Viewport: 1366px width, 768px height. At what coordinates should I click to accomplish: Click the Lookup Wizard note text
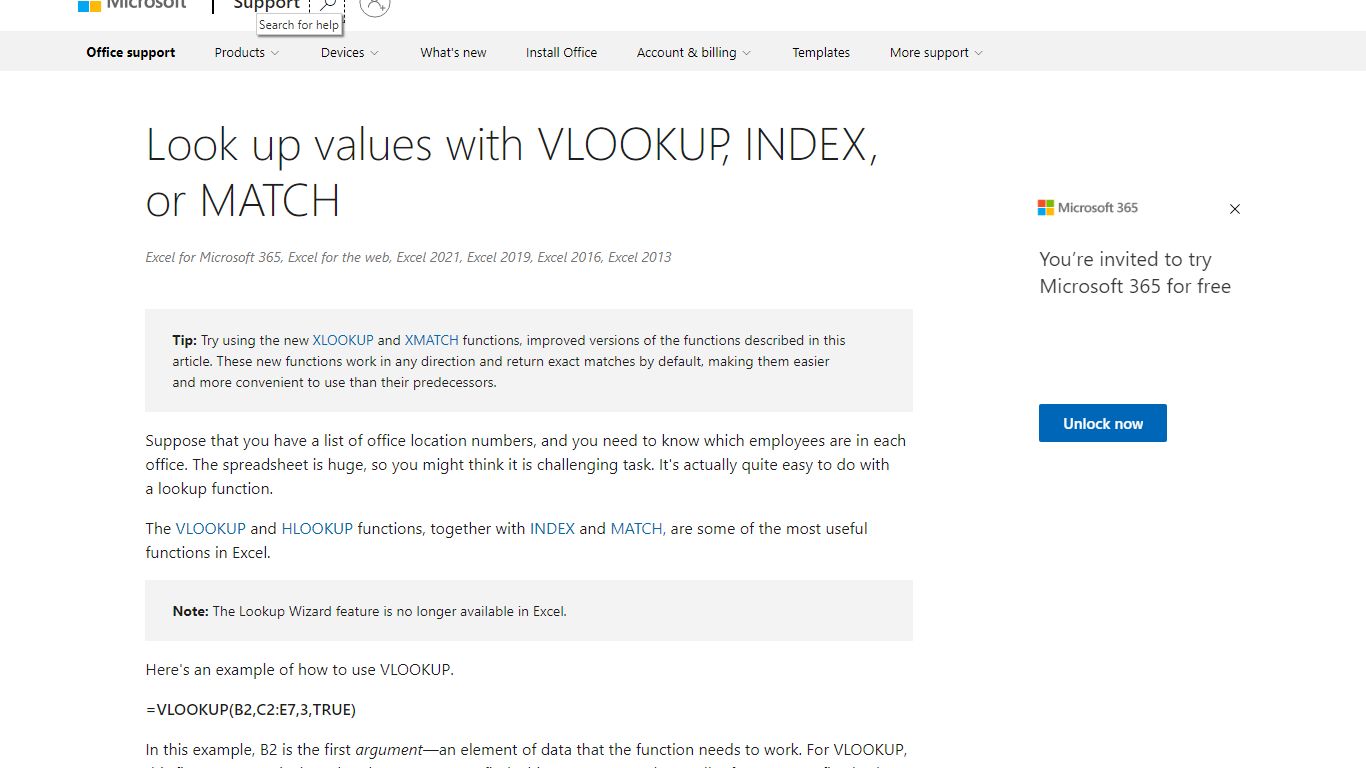tap(370, 611)
